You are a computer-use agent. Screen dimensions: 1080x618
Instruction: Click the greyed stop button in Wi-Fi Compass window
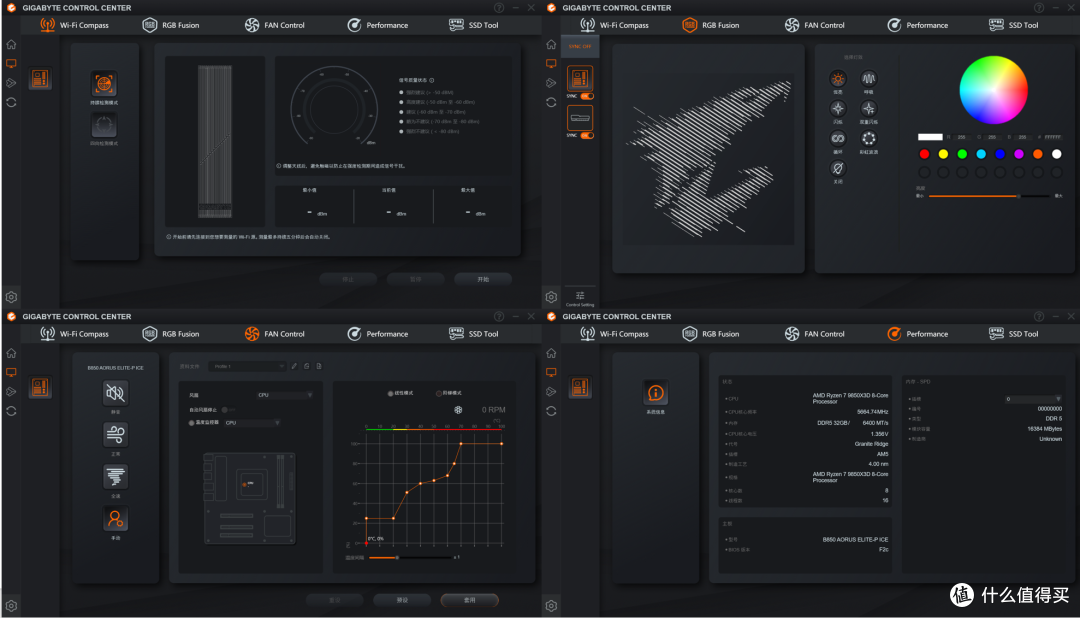tap(348, 279)
